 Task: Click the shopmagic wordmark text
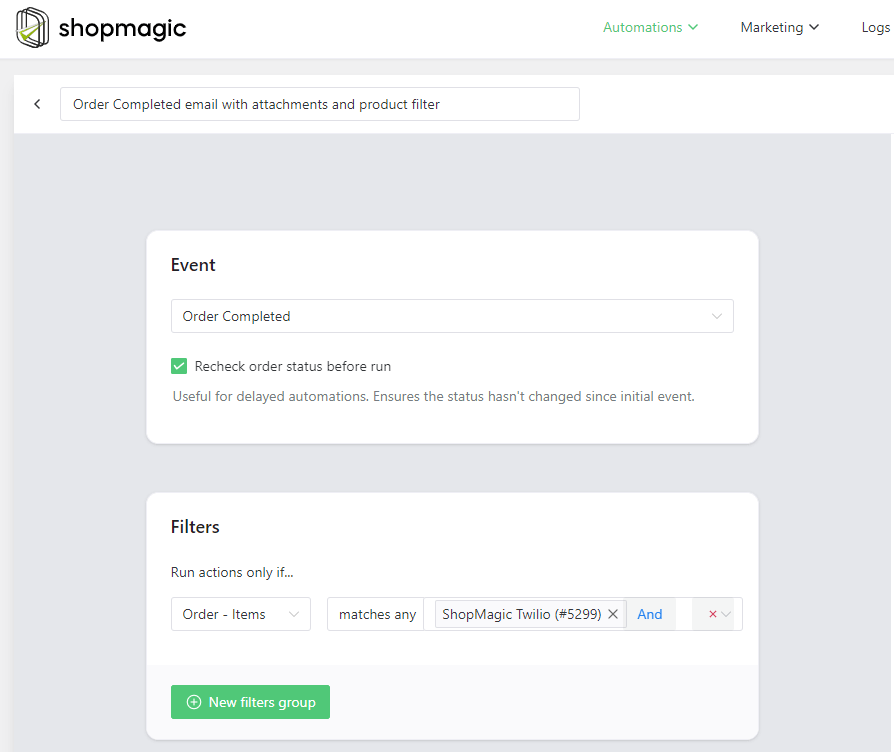(122, 28)
